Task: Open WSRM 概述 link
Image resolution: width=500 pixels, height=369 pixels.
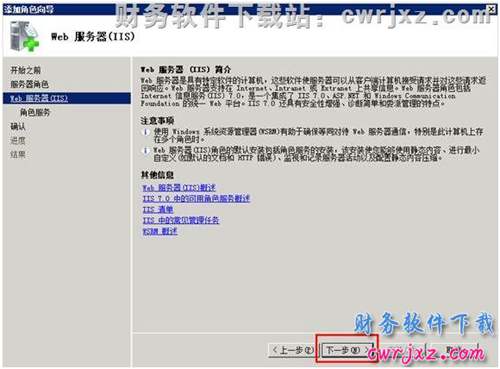Action: tap(160, 231)
